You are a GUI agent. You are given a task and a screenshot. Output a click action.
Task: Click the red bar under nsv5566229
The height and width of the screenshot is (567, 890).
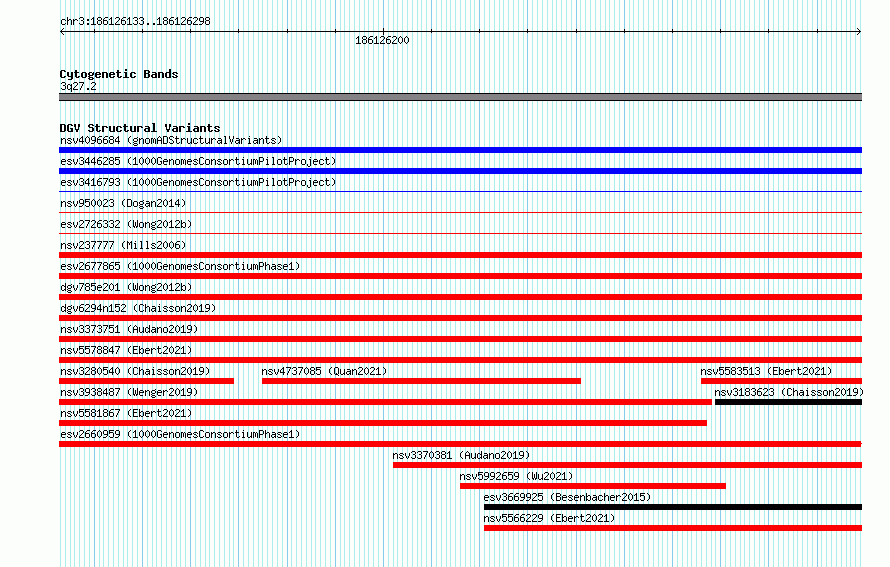click(673, 528)
